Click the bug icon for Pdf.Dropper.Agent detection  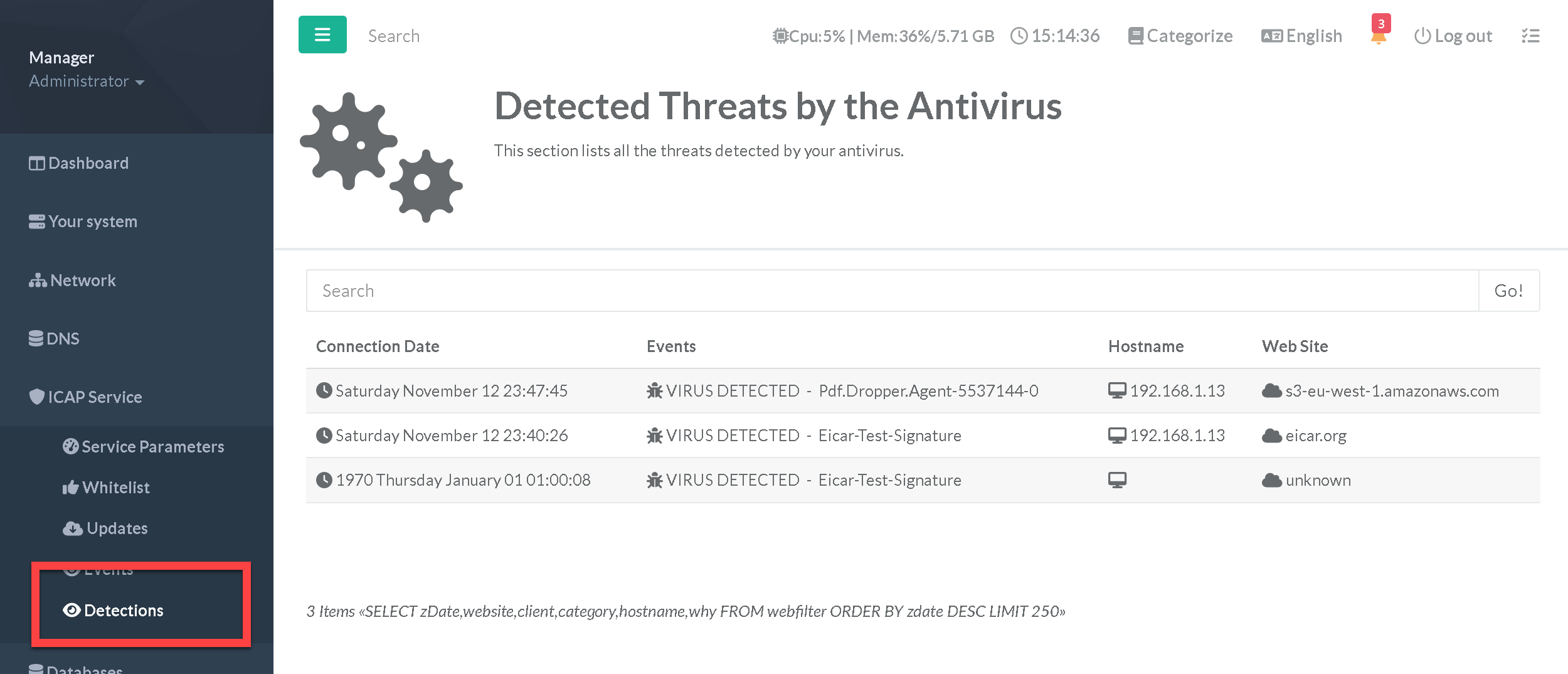pyautogui.click(x=654, y=391)
